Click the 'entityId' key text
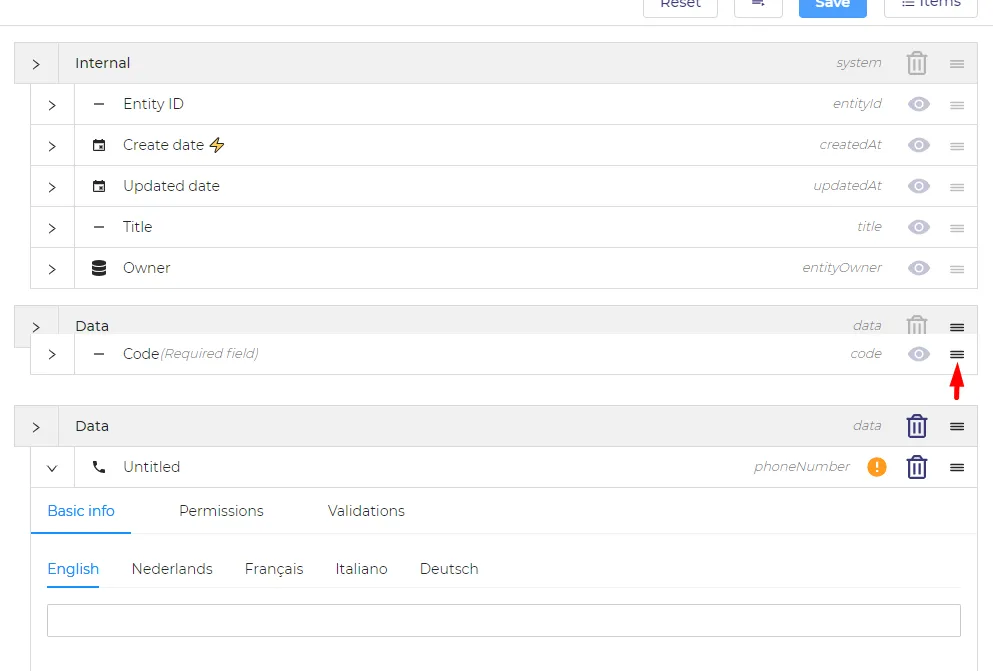This screenshot has height=671, width=993. click(x=856, y=104)
